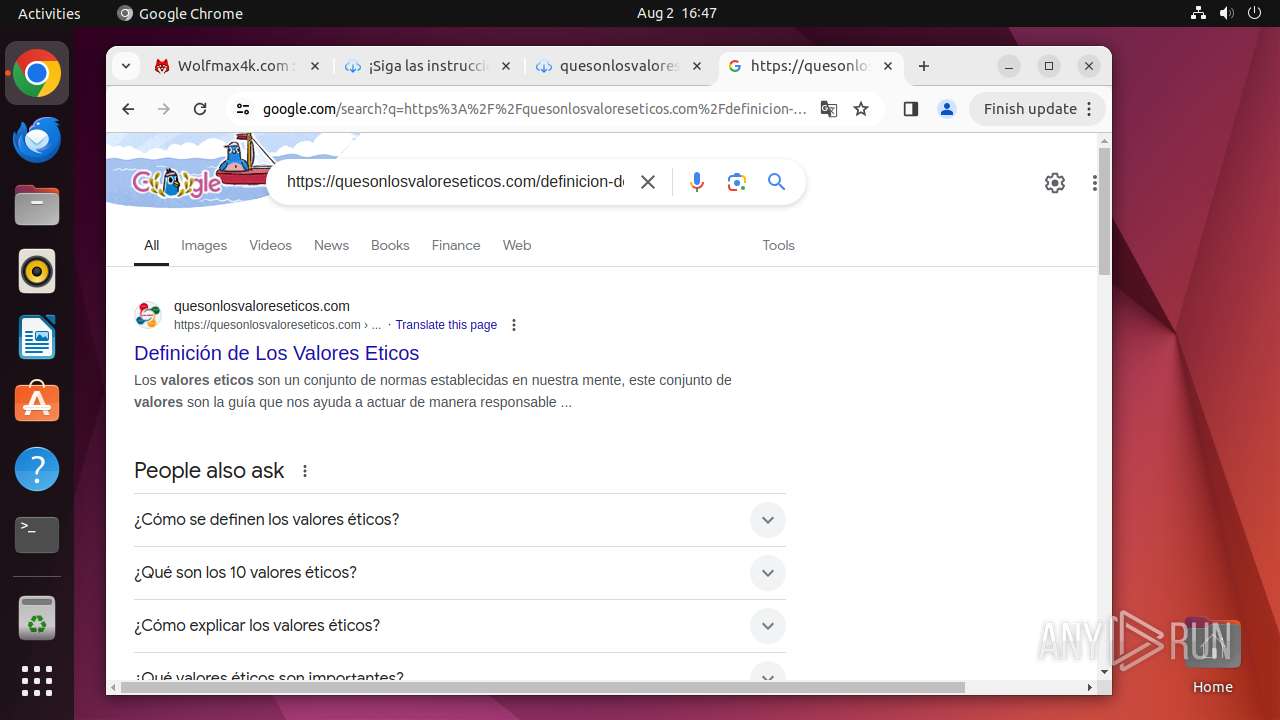Open new browser tab
This screenshot has width=1280, height=720.
point(924,66)
